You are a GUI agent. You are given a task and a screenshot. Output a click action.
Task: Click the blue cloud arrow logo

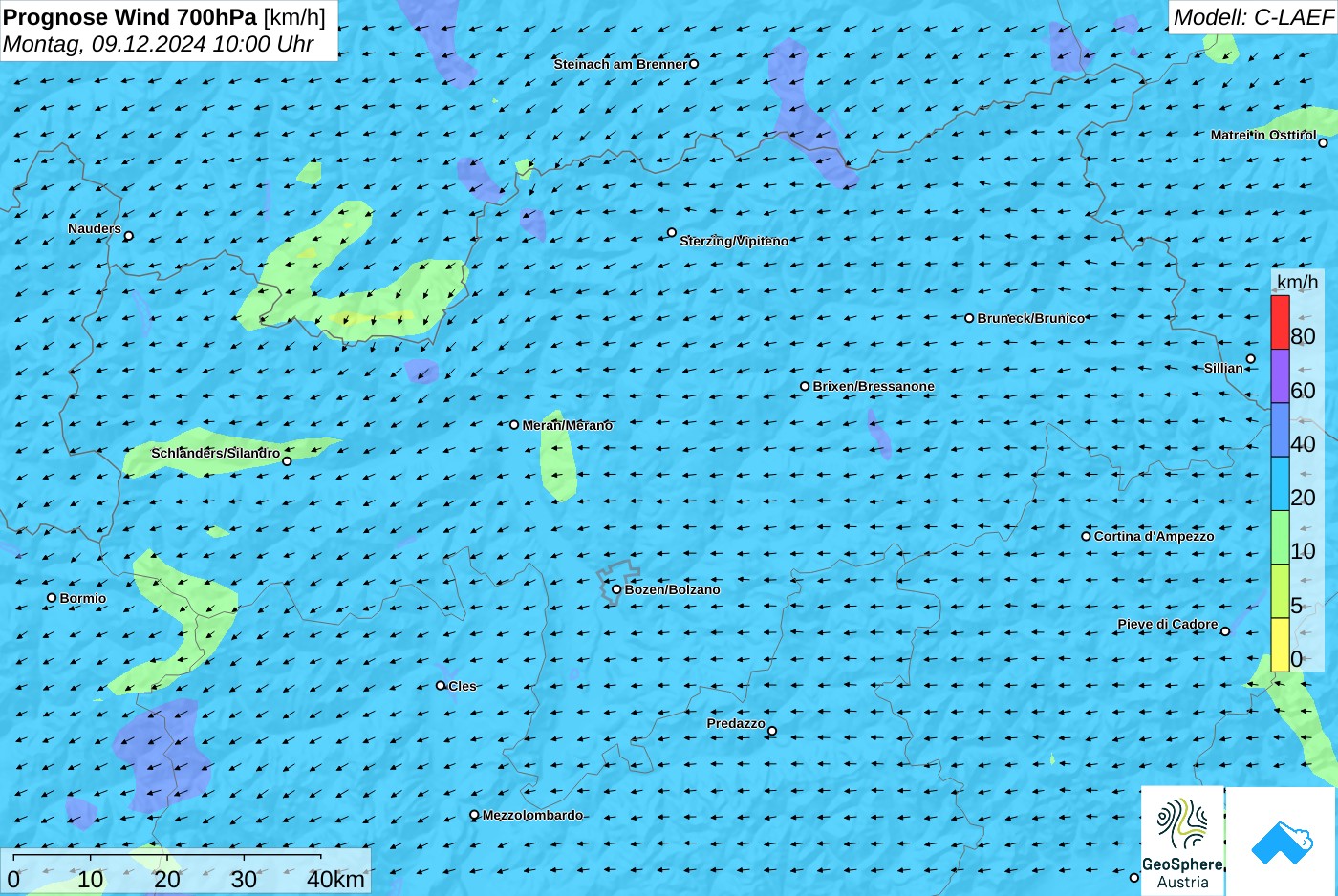[x=1281, y=842]
